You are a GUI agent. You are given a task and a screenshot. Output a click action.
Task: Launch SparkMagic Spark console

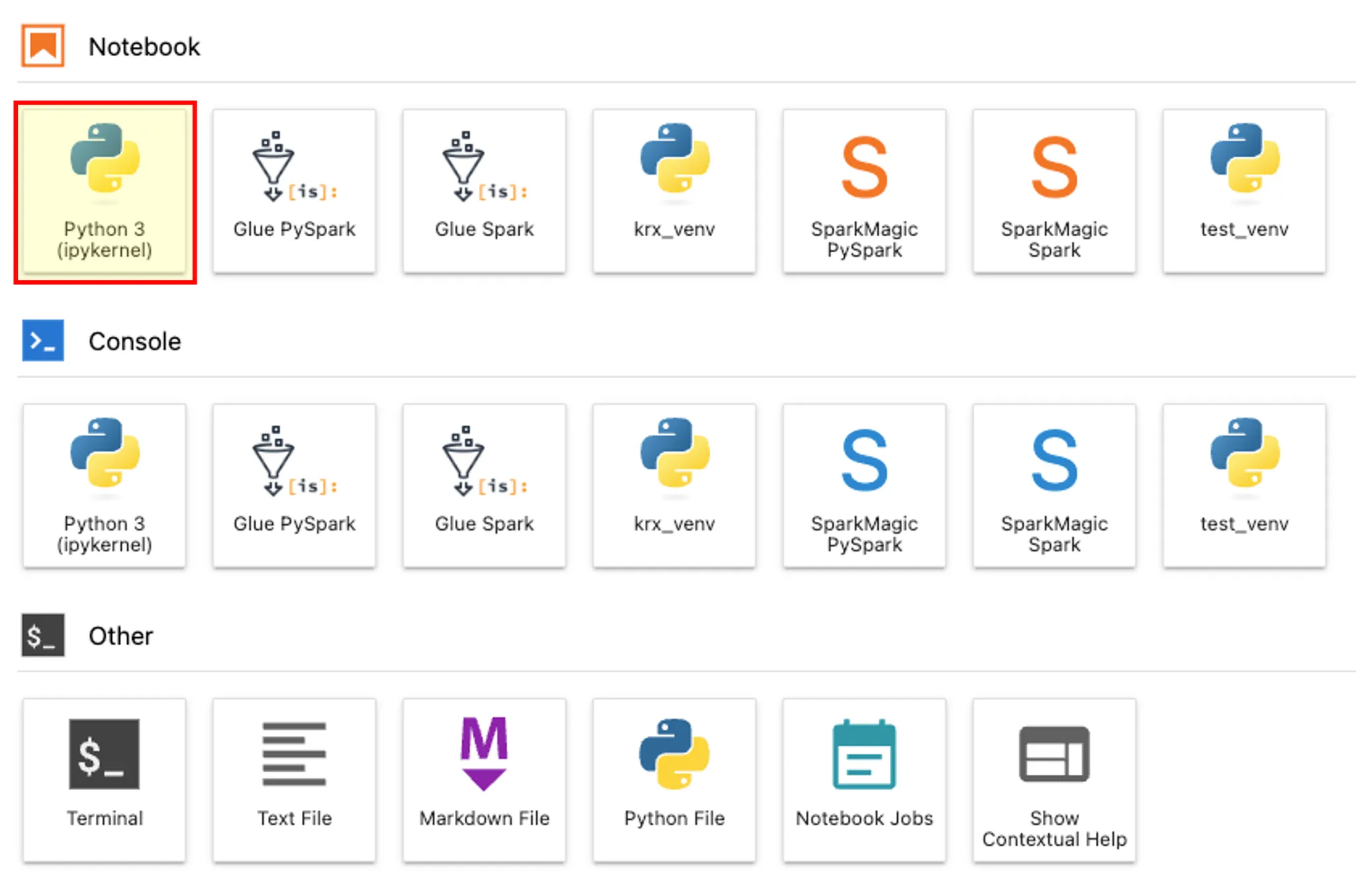pos(1054,486)
